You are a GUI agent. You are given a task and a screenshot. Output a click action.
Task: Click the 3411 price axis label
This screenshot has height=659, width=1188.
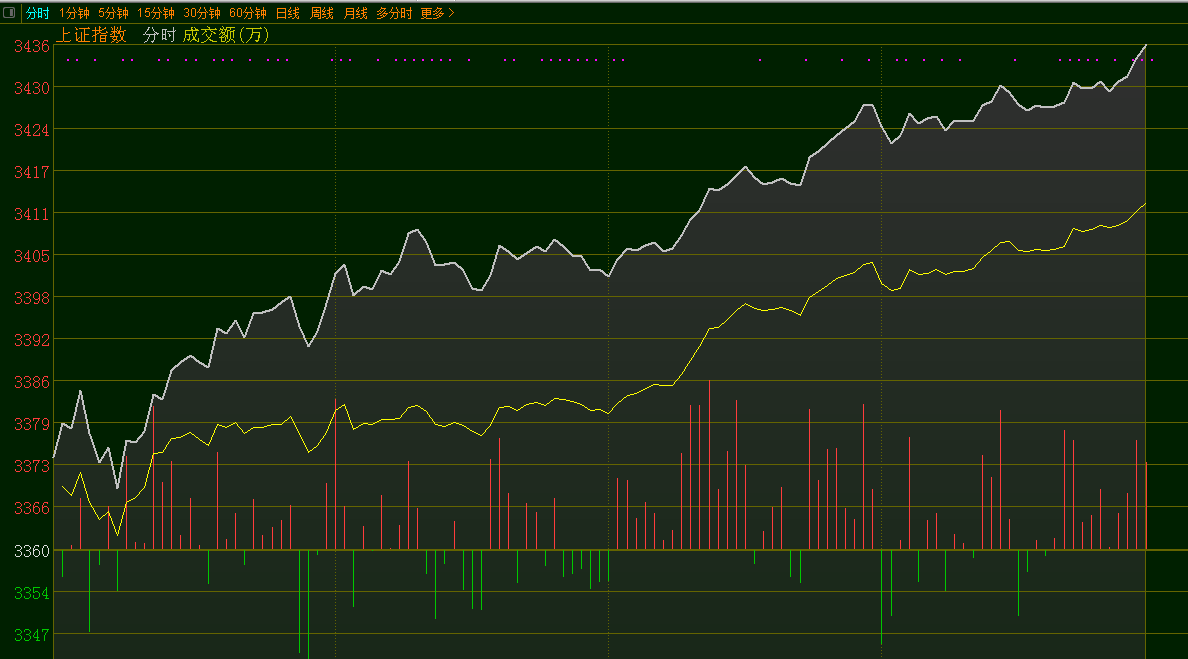click(32, 214)
